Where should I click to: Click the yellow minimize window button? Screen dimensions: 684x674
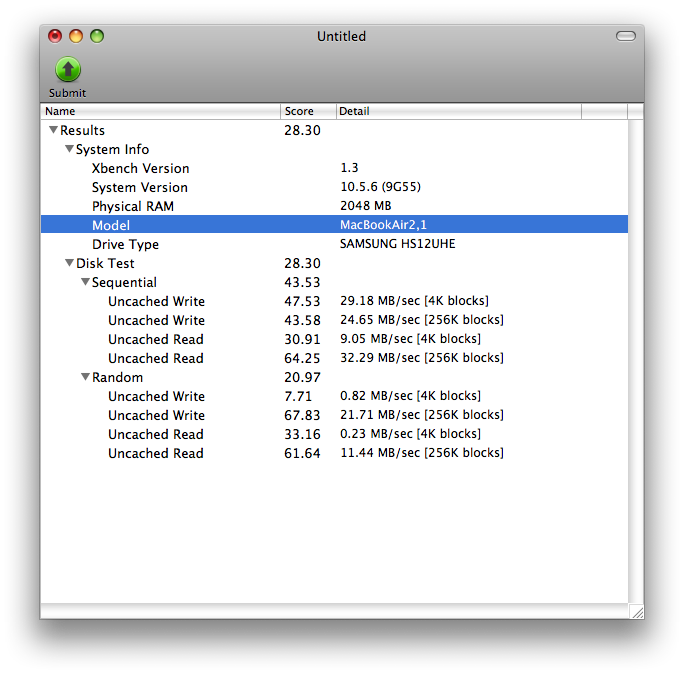(x=76, y=36)
